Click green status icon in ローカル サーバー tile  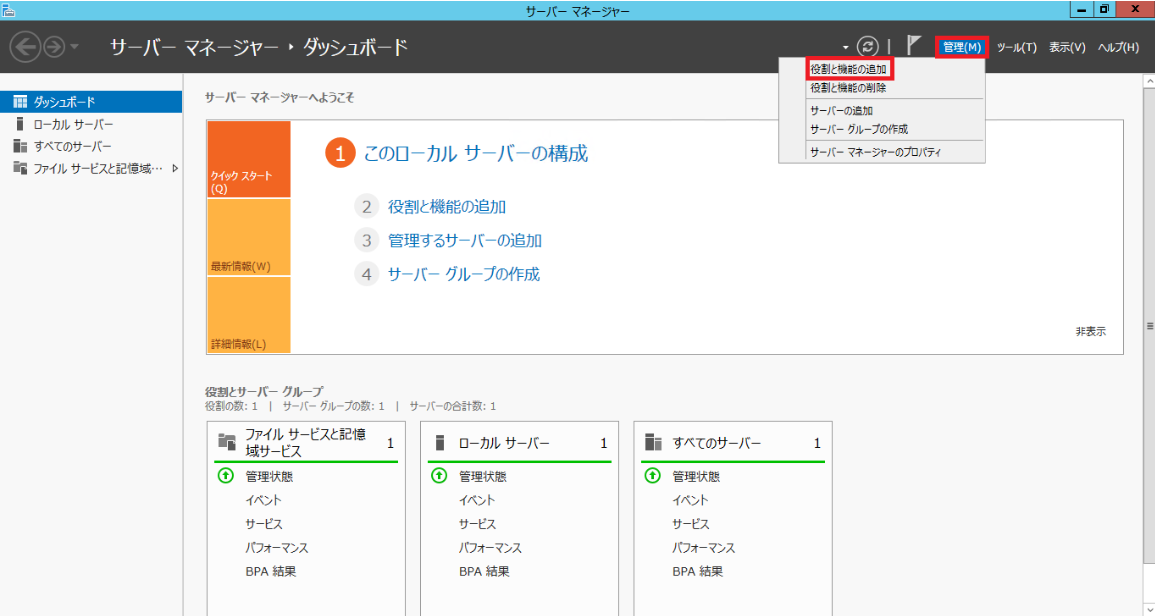439,476
